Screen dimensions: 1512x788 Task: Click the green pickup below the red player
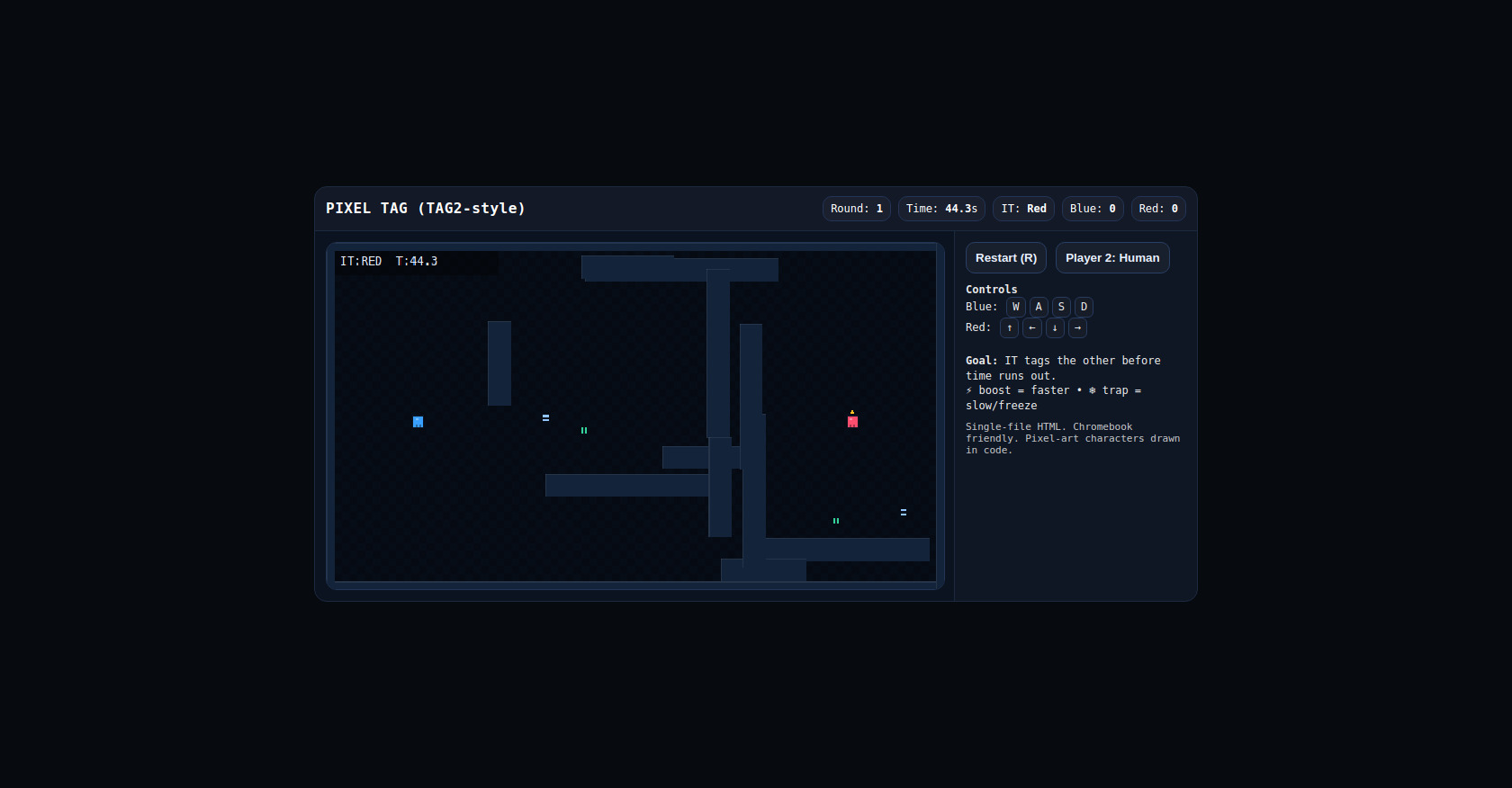[x=836, y=521]
